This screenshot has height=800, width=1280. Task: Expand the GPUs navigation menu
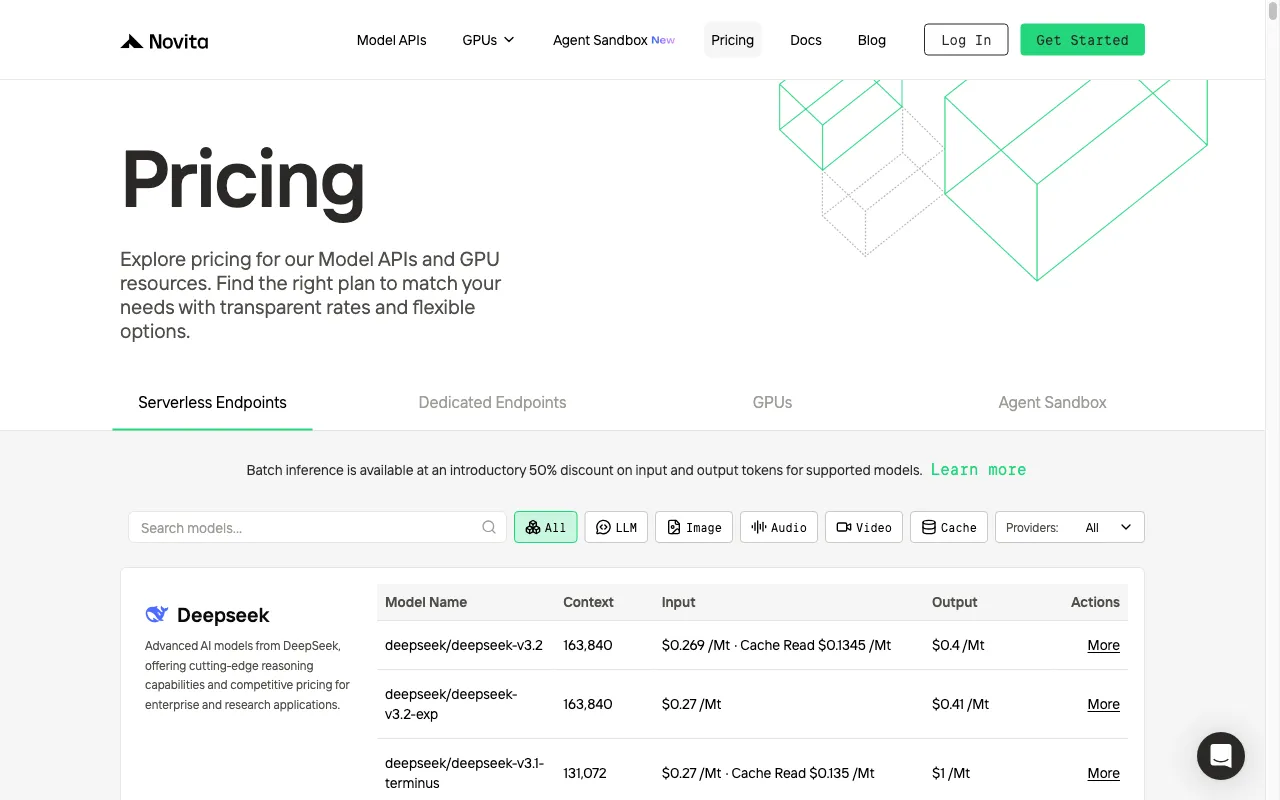coord(488,40)
